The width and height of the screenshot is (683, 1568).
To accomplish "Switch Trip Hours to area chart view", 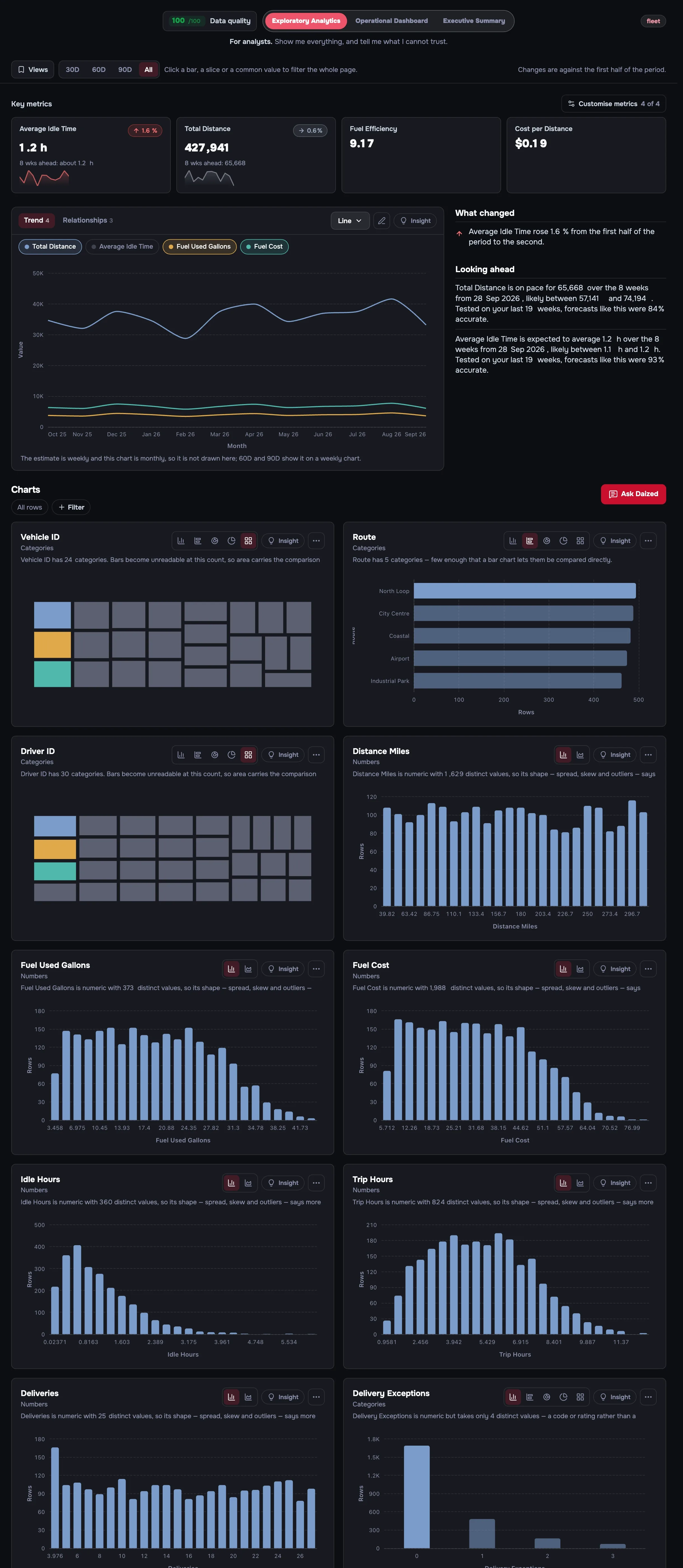I will tap(580, 1183).
